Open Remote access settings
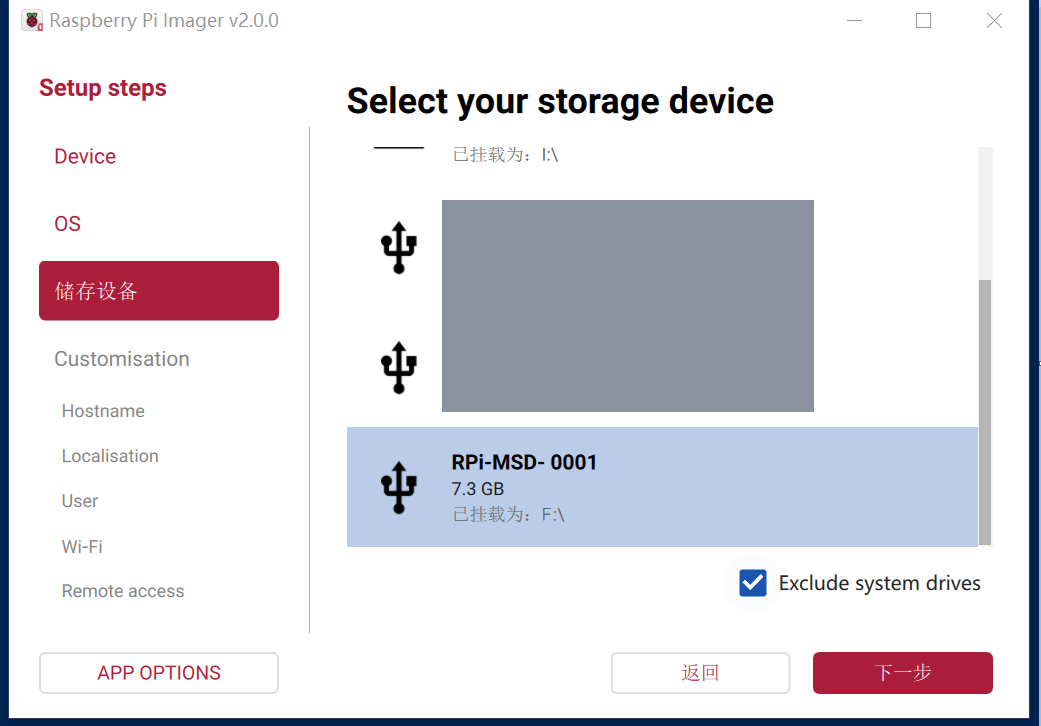This screenshot has height=726, width=1041. (x=123, y=591)
